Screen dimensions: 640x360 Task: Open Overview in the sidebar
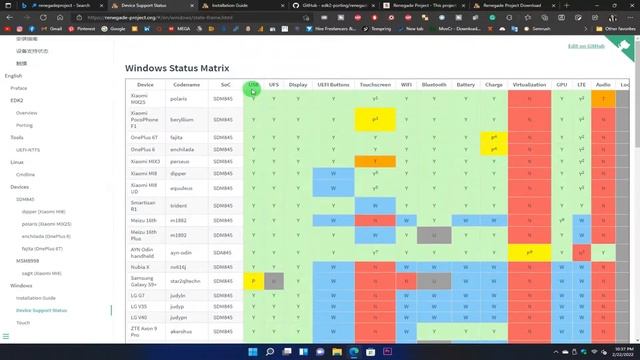click(x=27, y=113)
